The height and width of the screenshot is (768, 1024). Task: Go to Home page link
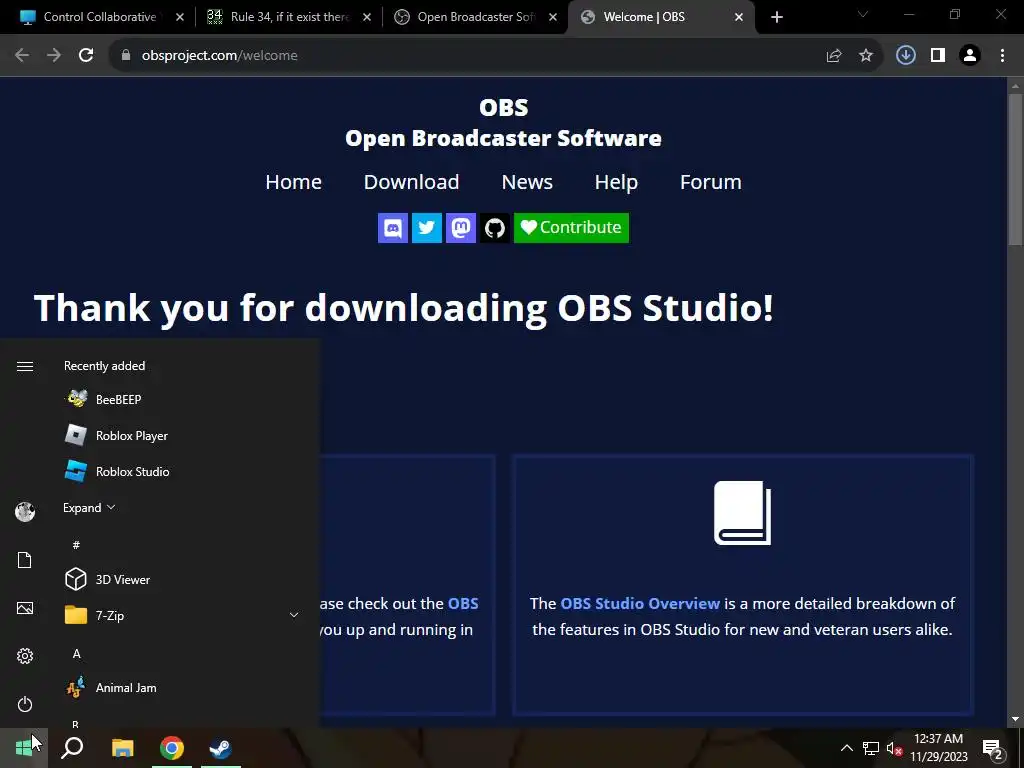click(x=293, y=182)
